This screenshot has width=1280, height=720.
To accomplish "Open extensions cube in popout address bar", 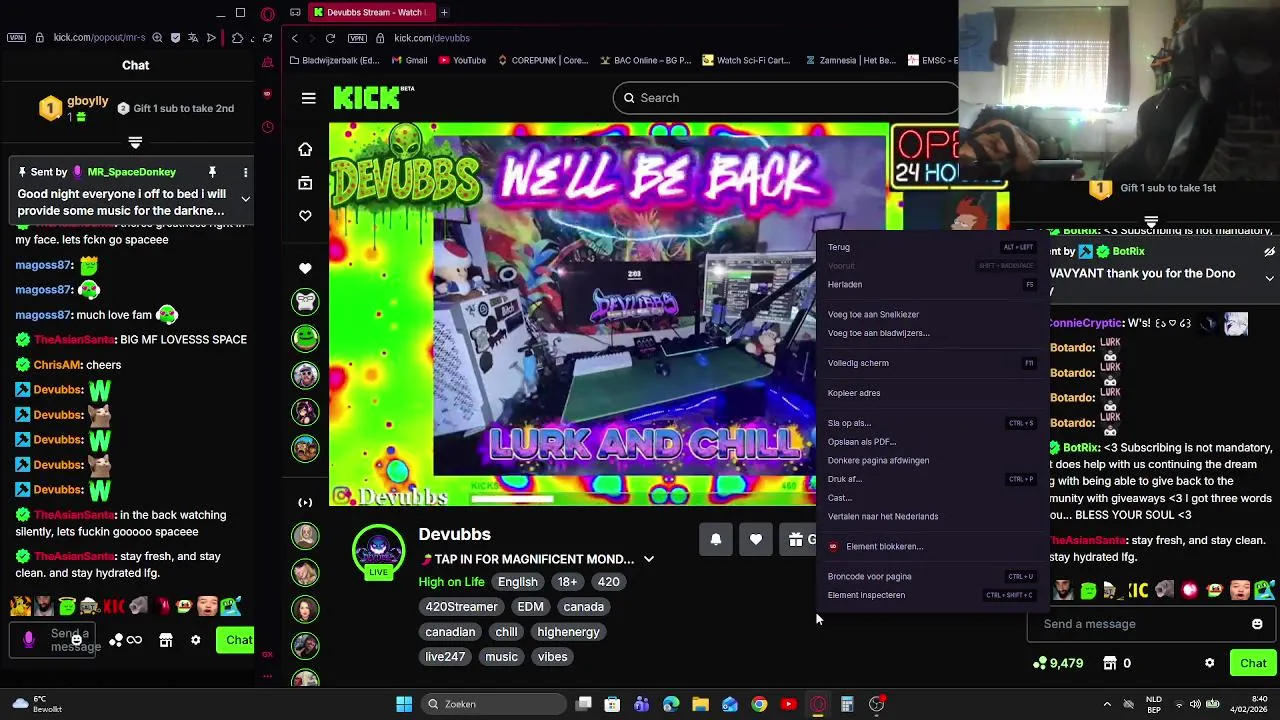I will click(x=237, y=38).
